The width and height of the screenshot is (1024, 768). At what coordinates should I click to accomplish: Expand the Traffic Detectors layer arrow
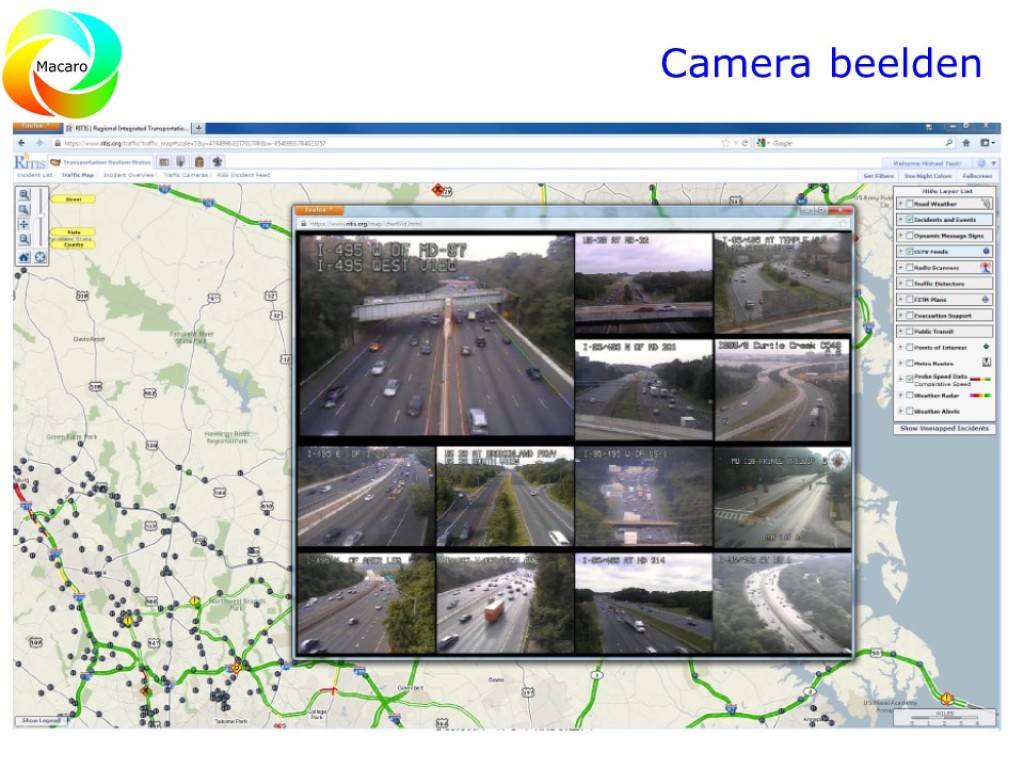click(x=900, y=284)
